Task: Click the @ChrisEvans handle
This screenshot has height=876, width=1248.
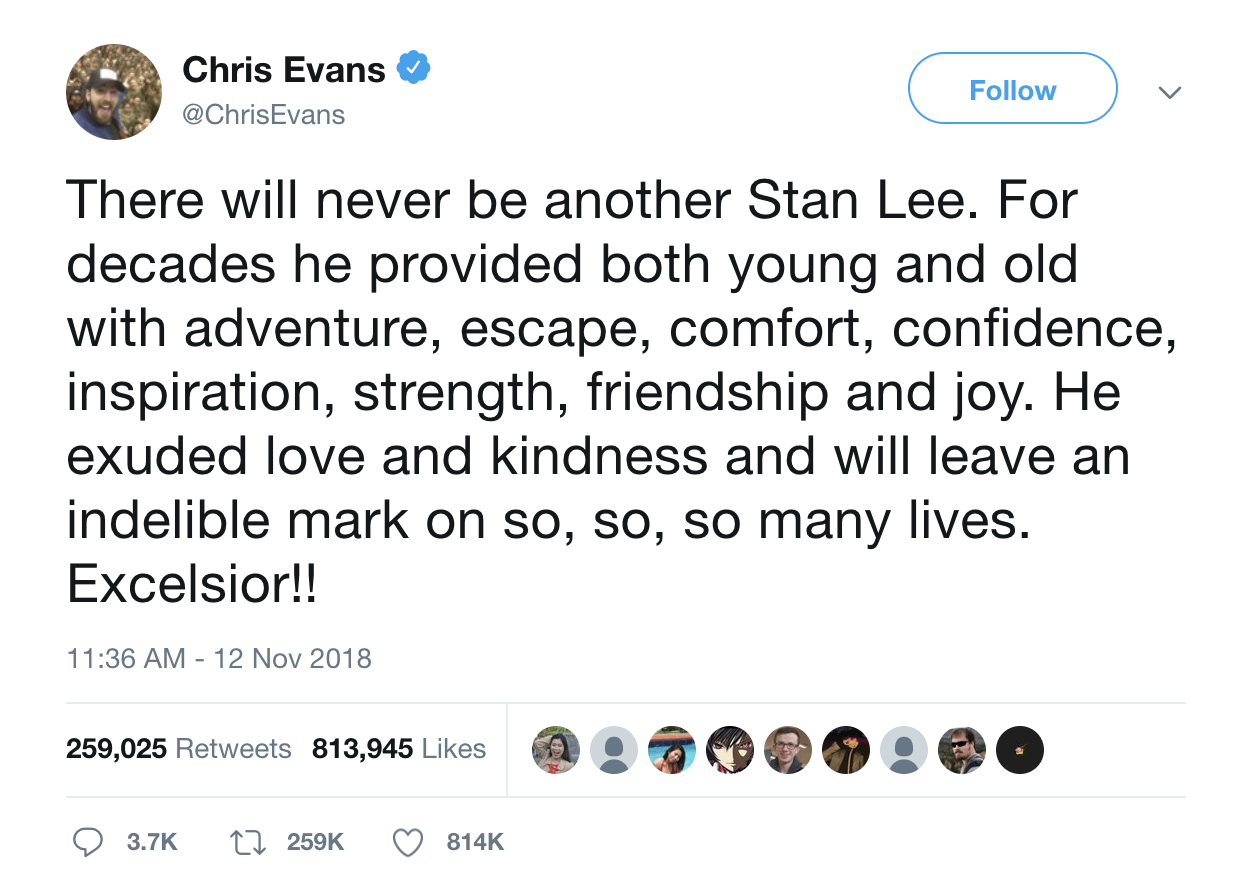Action: click(x=264, y=115)
